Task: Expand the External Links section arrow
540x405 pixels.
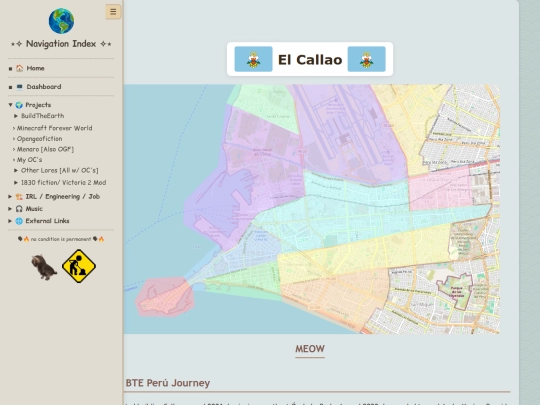Action: click(10, 221)
